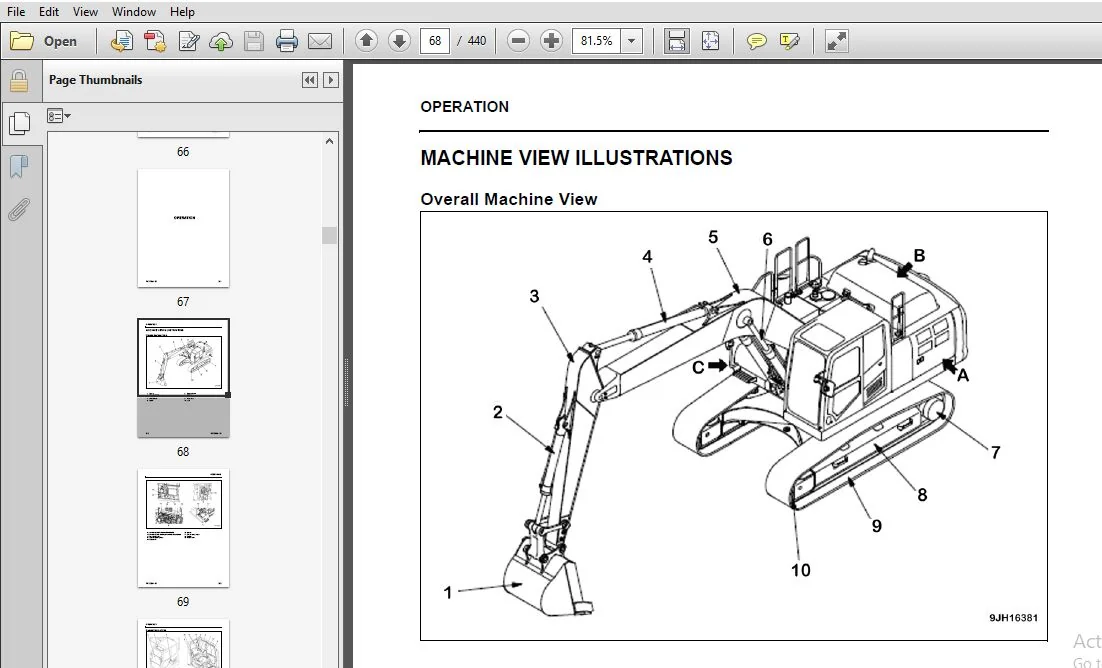Click callout number 10 in diagram
The image size is (1102, 668).
click(x=800, y=570)
